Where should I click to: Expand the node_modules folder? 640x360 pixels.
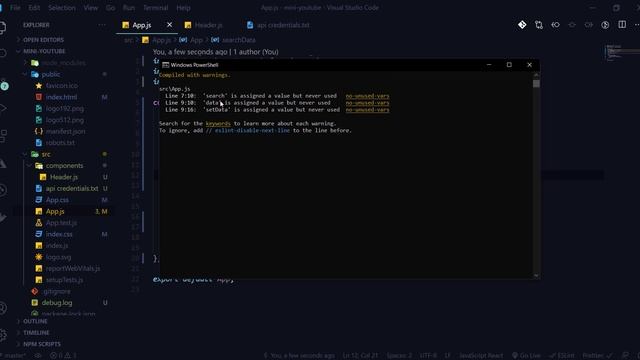tap(64, 63)
